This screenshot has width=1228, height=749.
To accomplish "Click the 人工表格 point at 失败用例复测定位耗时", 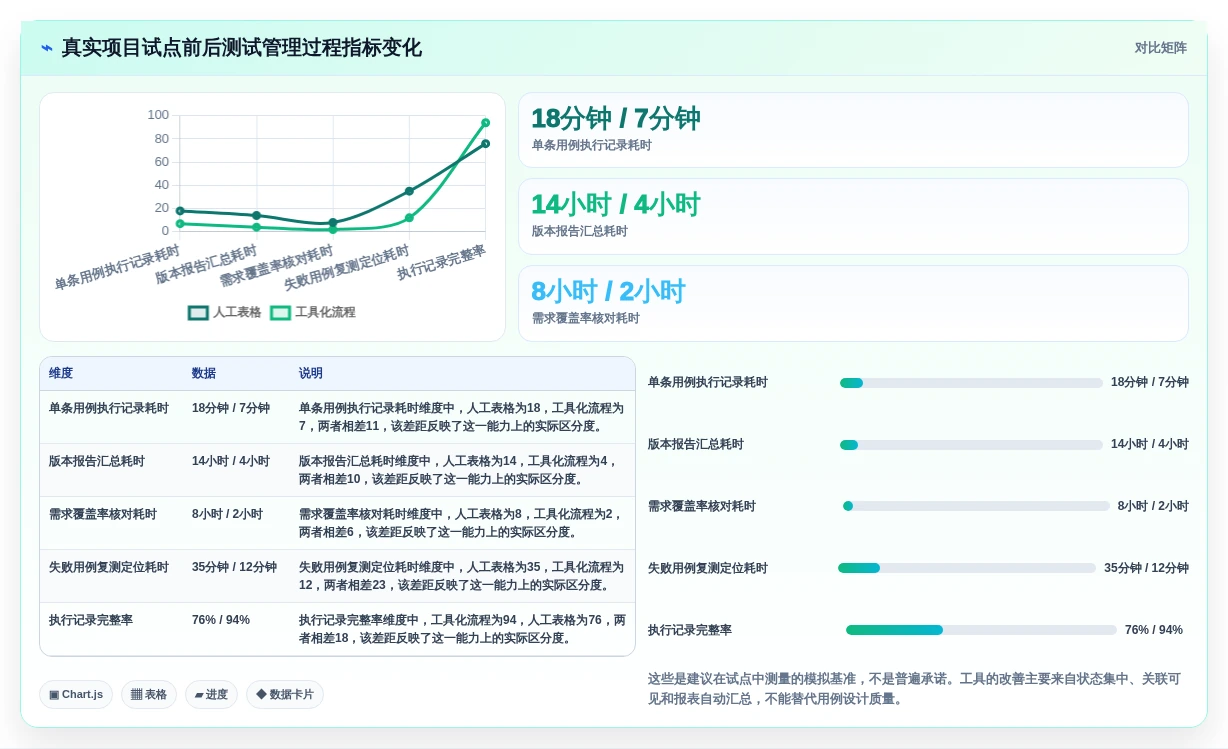I will coord(409,191).
